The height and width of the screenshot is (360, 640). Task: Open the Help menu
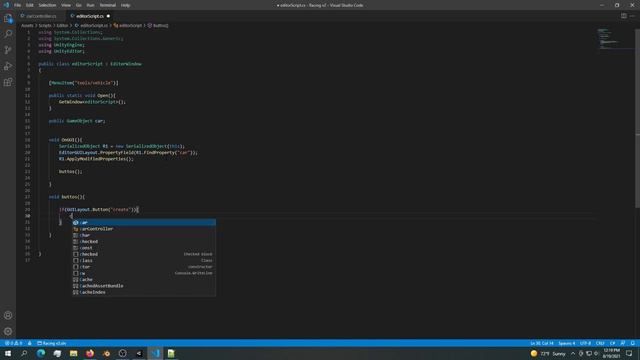tap(125, 5)
